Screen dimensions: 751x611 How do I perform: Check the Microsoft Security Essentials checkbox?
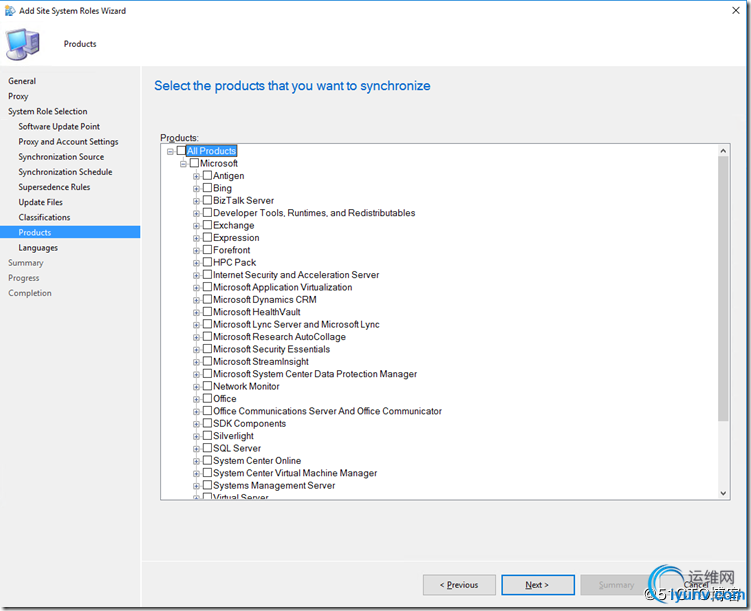(x=207, y=349)
